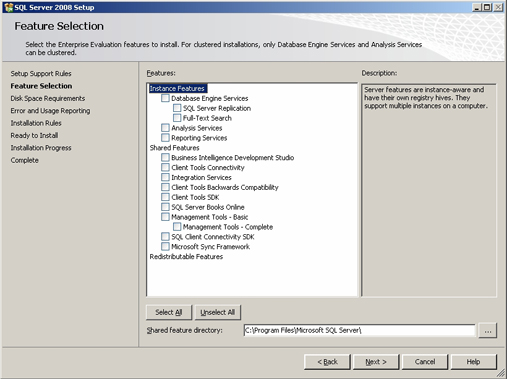This screenshot has height=379, width=507.
Task: Click the Select All button
Action: pyautogui.click(x=169, y=312)
